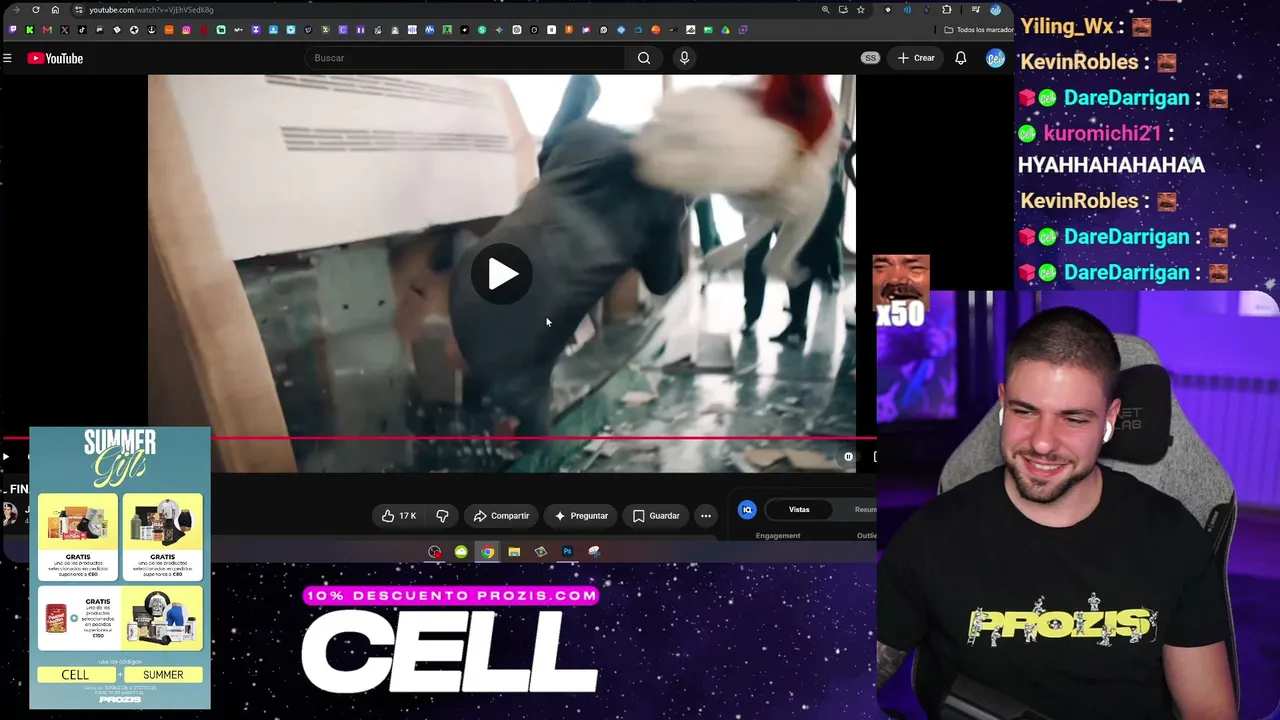Submit the search with the magnifier button

644,58
